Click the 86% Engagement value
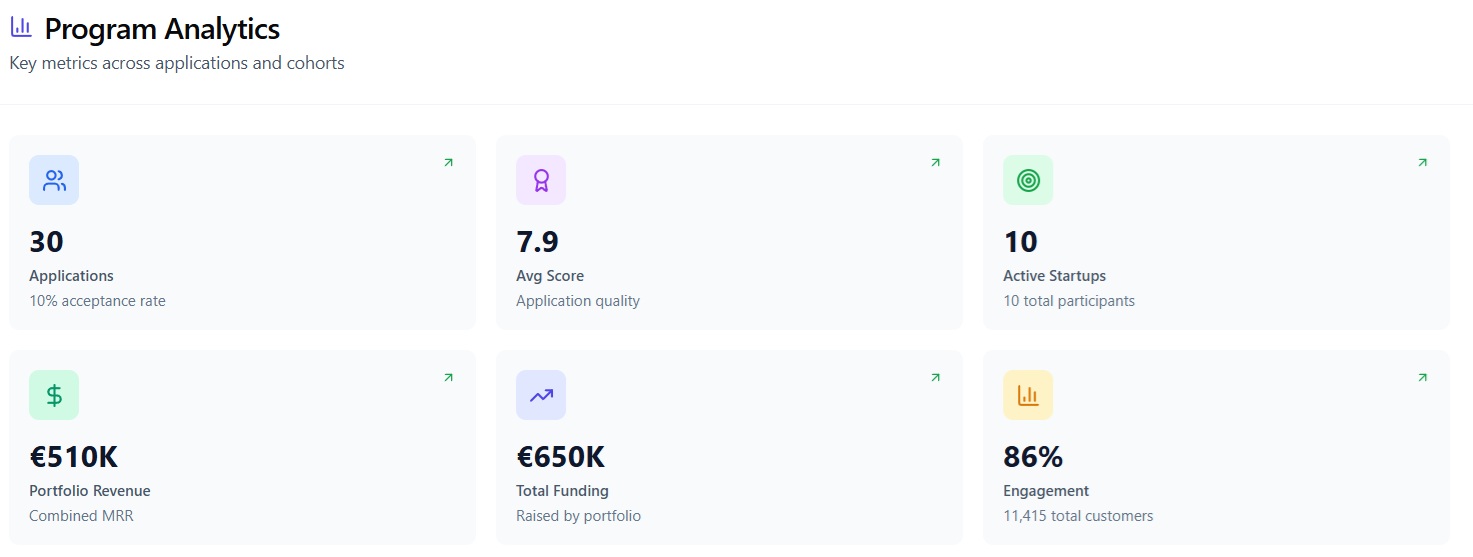Viewport: 1473px width, 557px height. [1033, 457]
